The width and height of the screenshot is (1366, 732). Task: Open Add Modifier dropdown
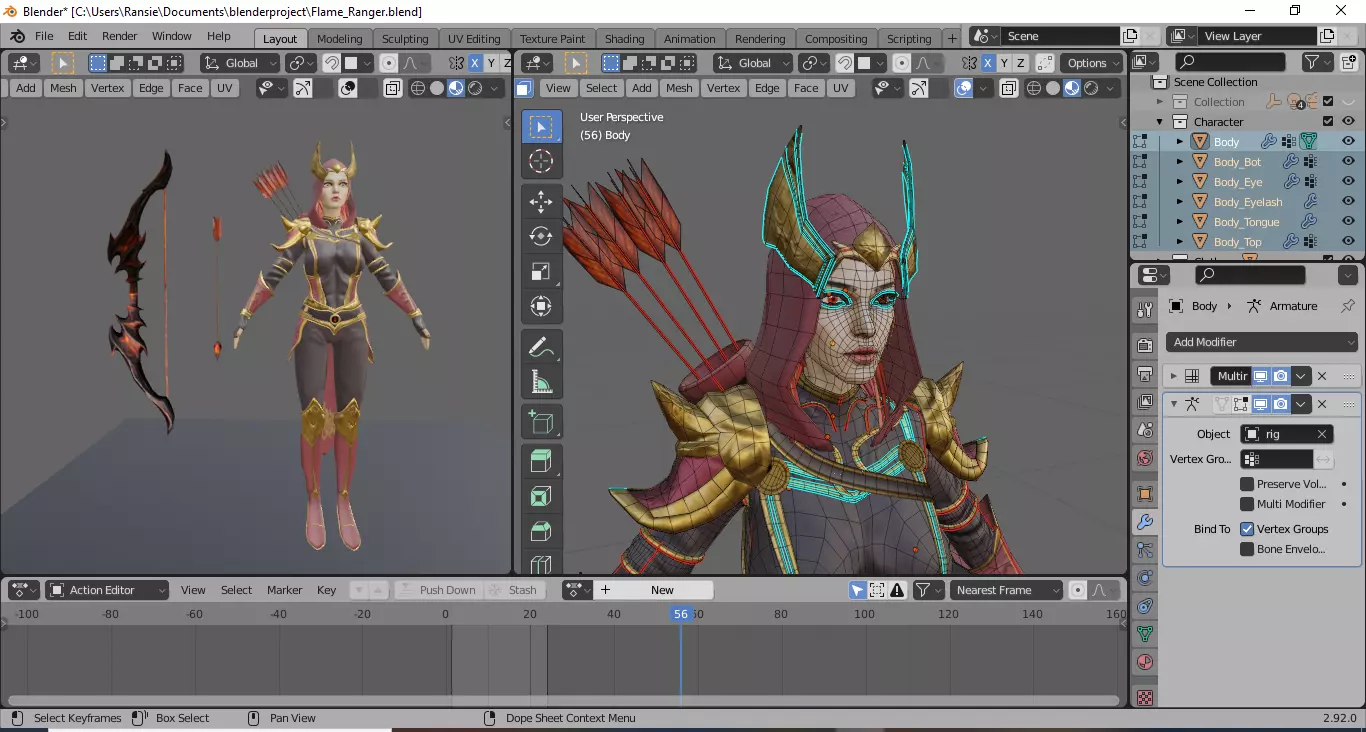tap(1263, 342)
